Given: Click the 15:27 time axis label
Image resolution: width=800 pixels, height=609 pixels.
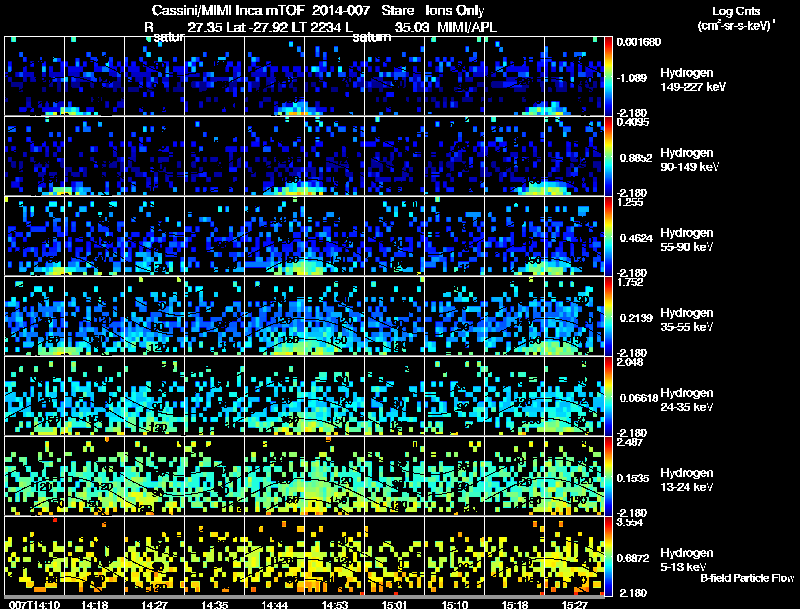Looking at the screenshot, I should coord(574,604).
